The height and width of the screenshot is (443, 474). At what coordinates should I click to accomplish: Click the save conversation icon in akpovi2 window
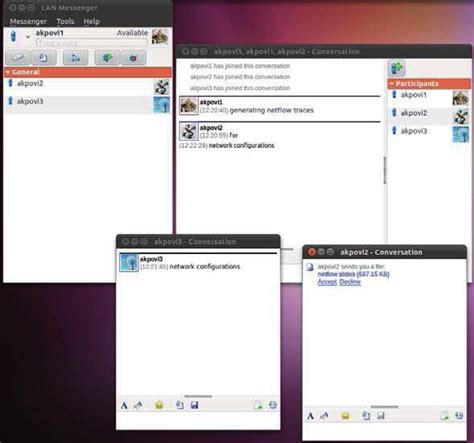click(x=381, y=416)
